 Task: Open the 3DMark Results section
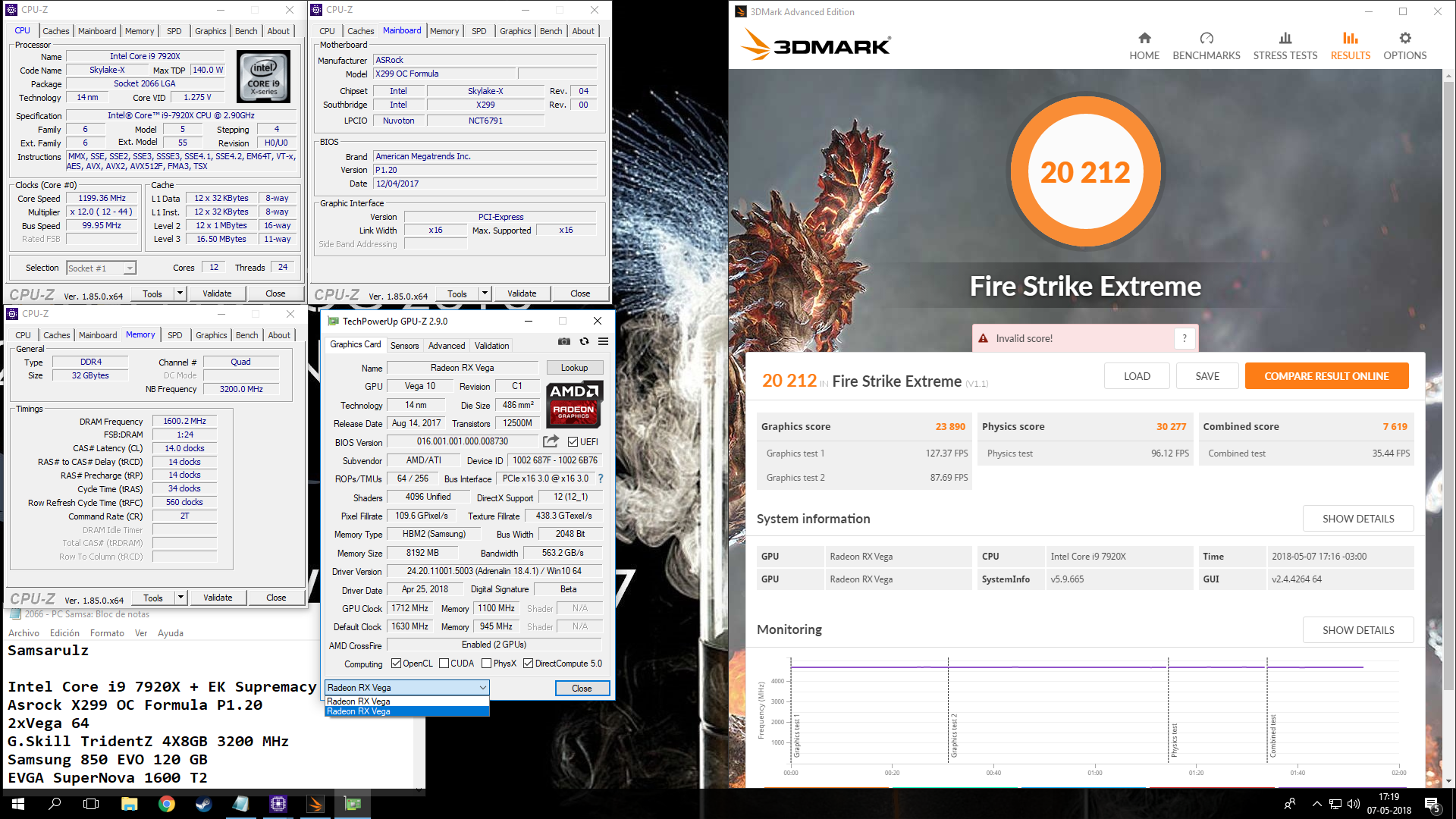point(1351,46)
